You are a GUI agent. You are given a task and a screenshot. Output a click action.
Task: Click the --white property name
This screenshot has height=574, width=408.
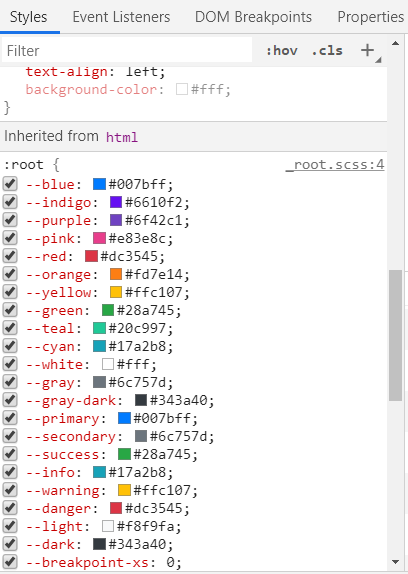coord(54,364)
